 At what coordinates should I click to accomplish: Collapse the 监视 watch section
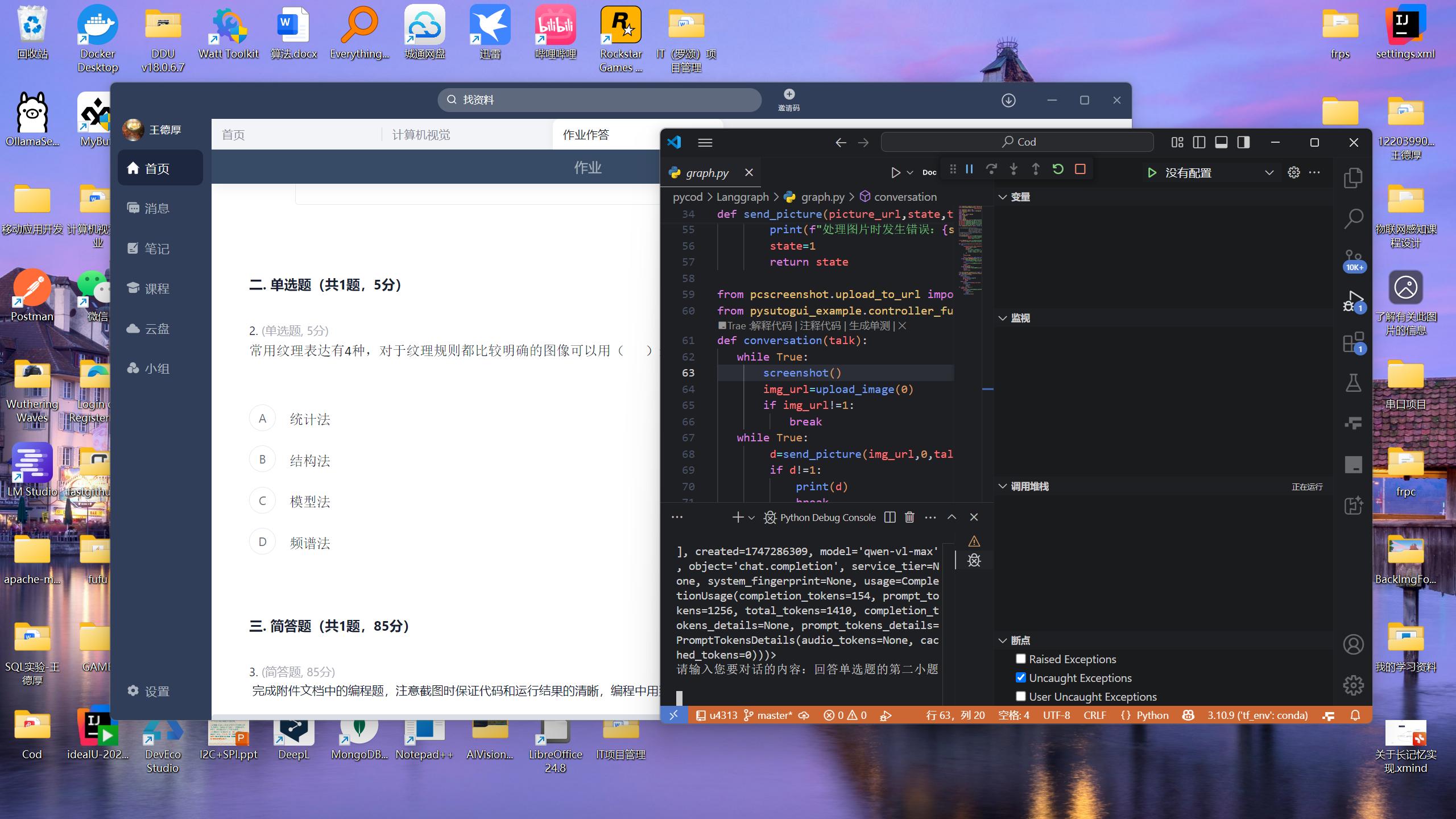(1002, 318)
